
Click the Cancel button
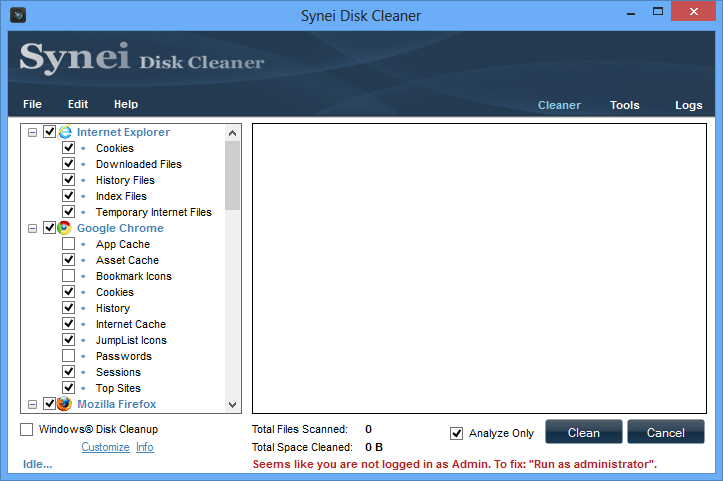(x=666, y=432)
